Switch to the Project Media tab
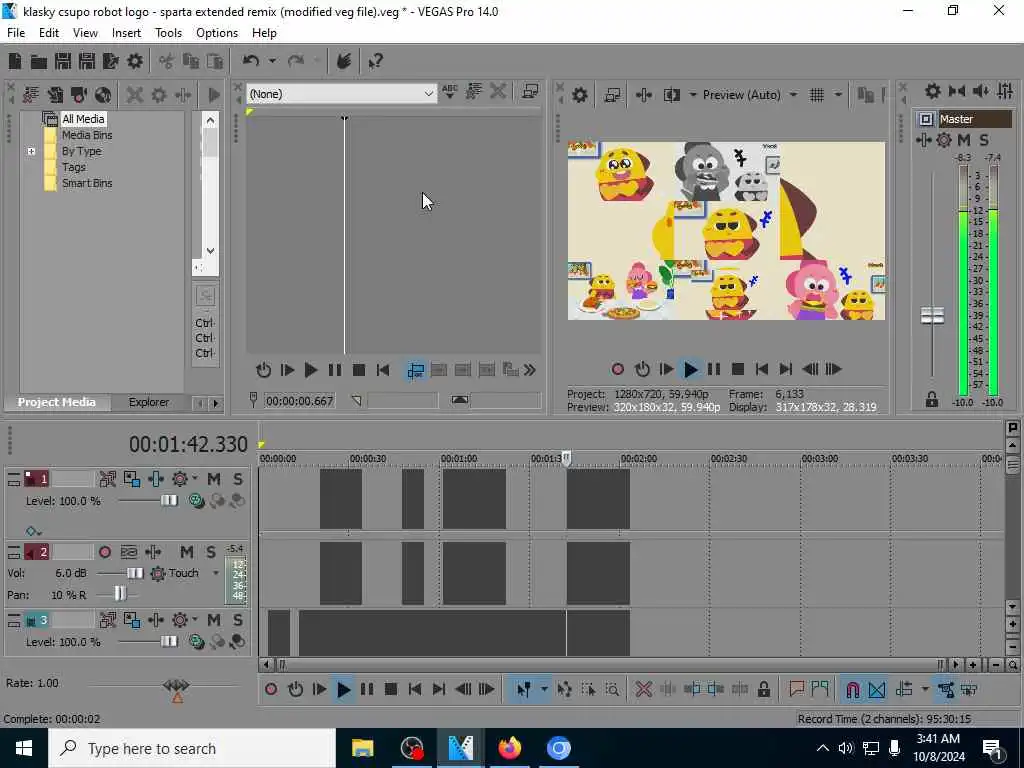This screenshot has height=768, width=1024. (x=56, y=402)
